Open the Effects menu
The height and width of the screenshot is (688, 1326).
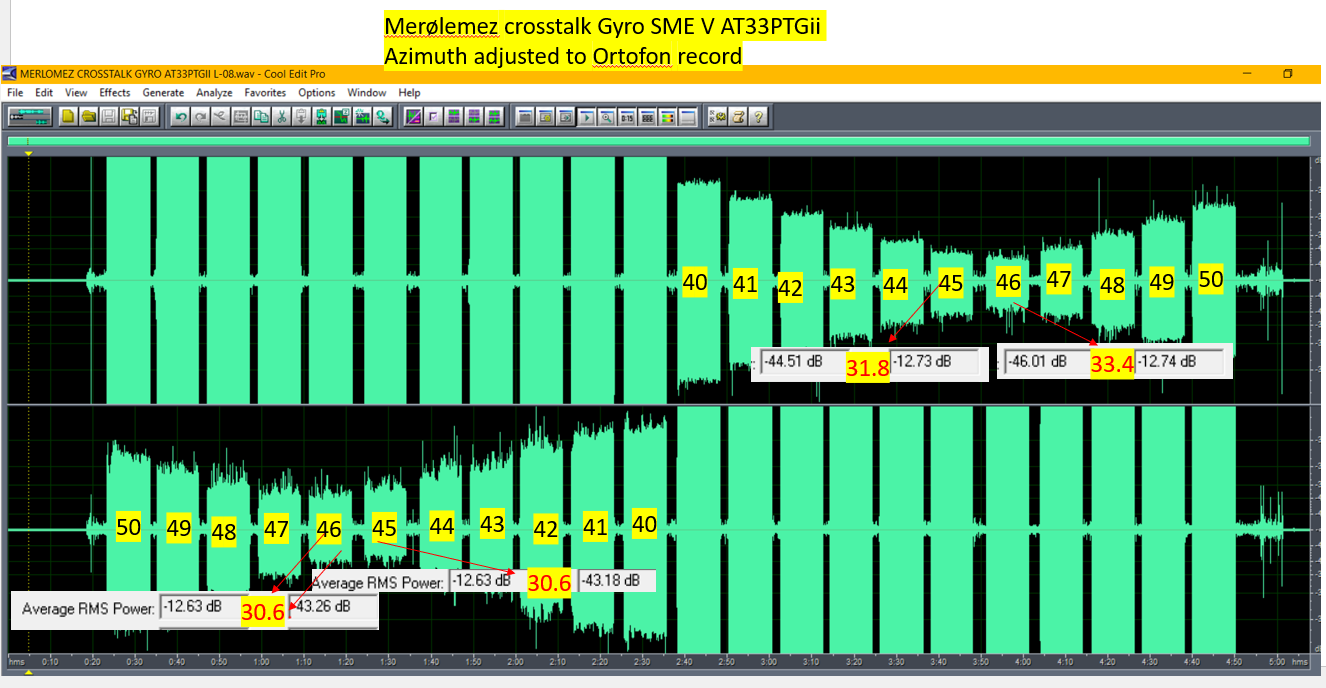pyautogui.click(x=115, y=93)
